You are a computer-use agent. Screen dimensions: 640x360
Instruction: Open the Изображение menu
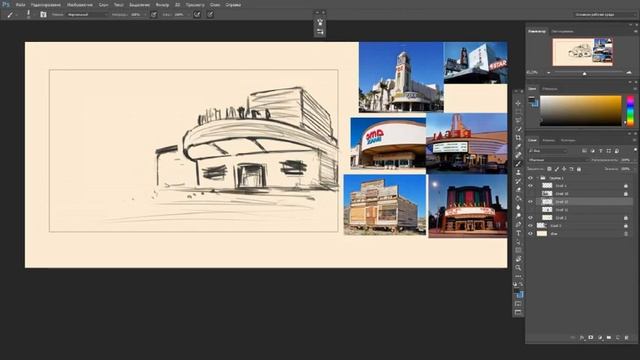coord(80,5)
